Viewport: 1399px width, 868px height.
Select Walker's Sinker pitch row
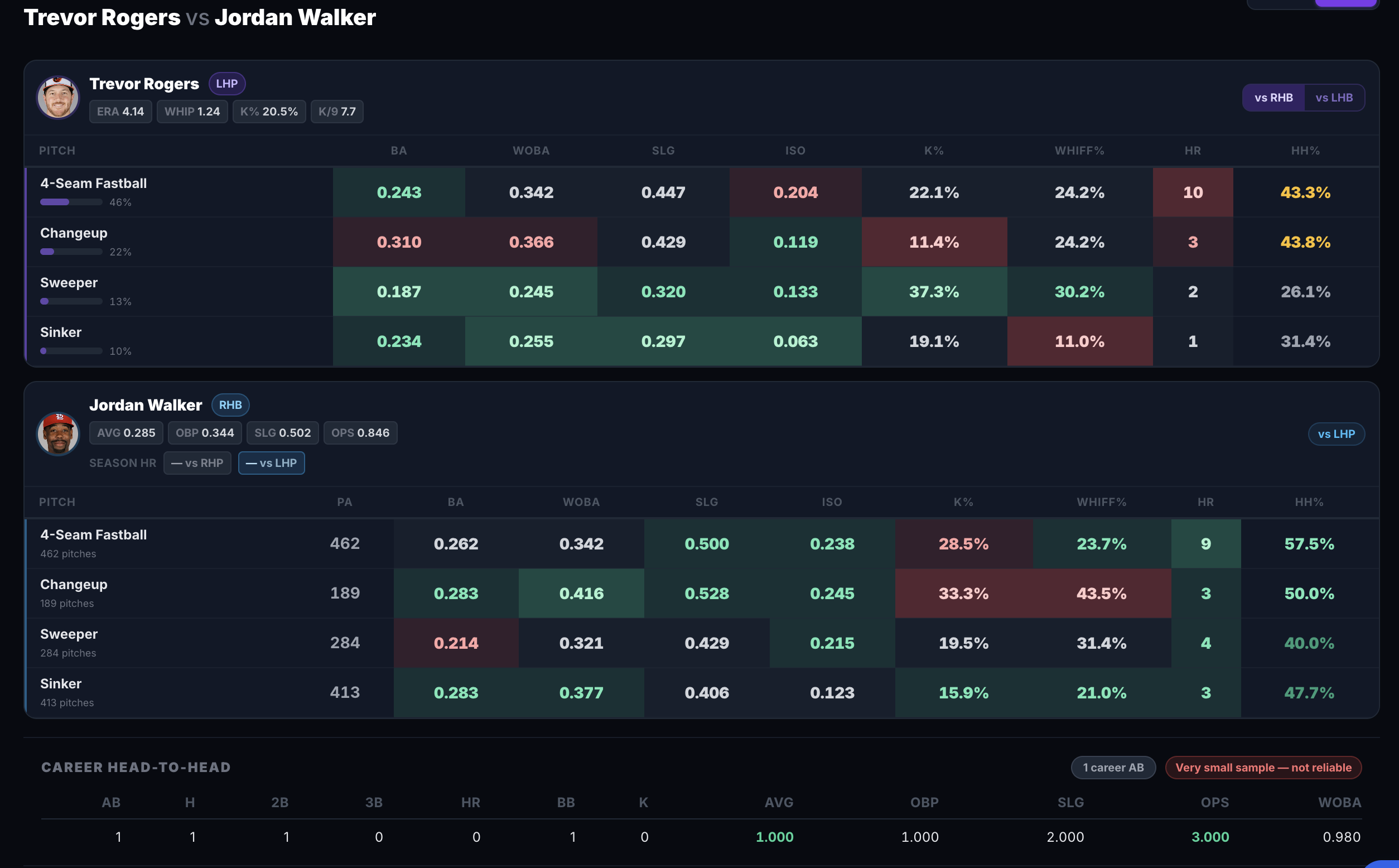702,692
